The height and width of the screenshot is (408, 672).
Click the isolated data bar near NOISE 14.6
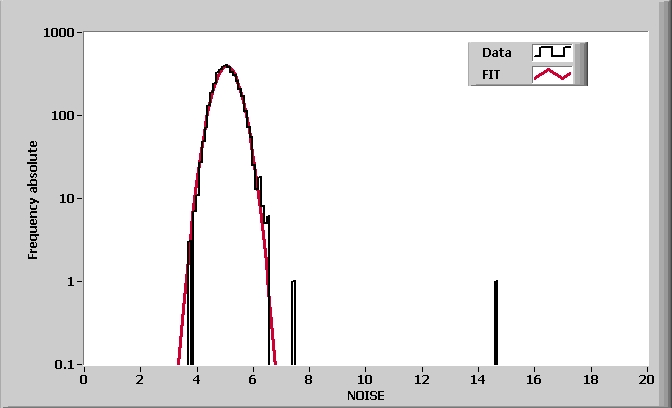(x=496, y=322)
